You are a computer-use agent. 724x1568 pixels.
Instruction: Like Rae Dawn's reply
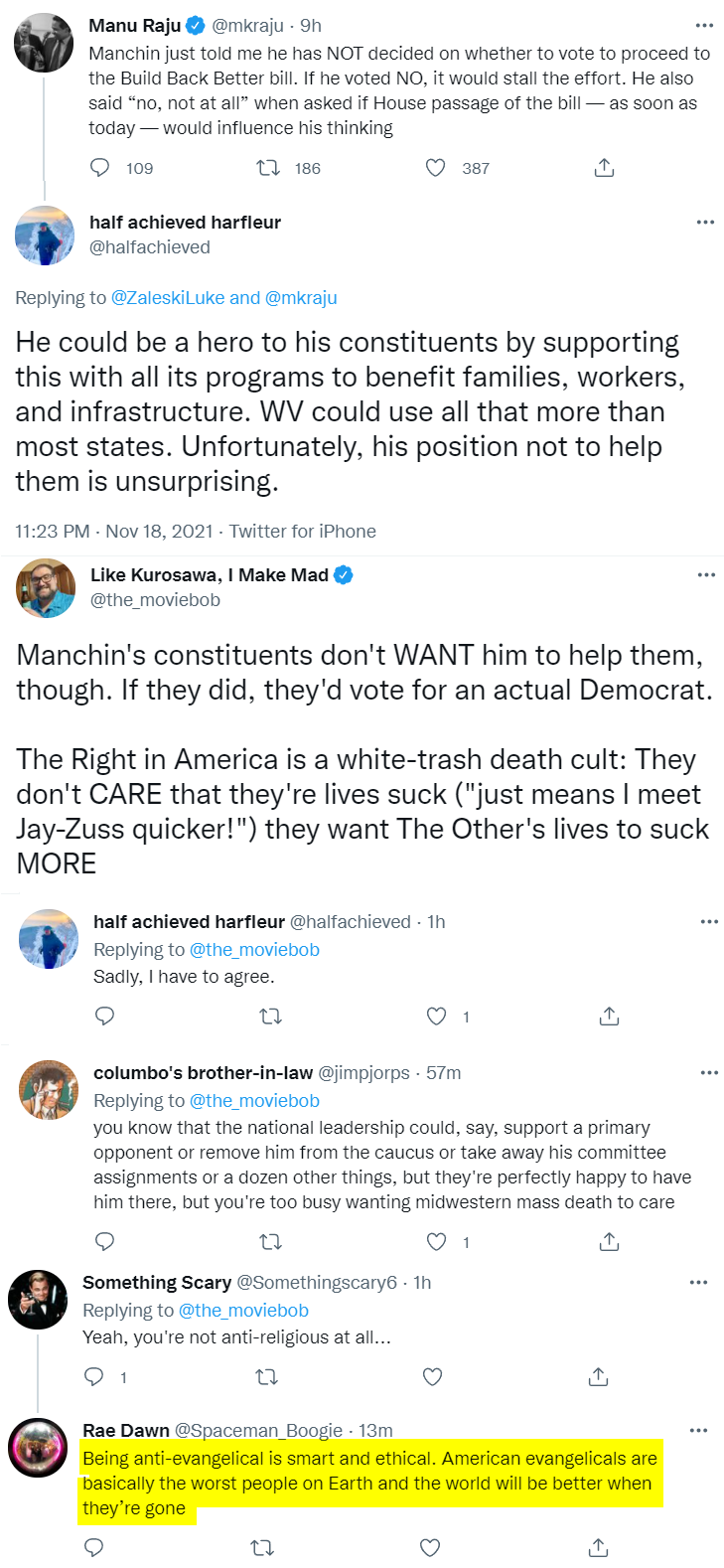[x=430, y=1547]
